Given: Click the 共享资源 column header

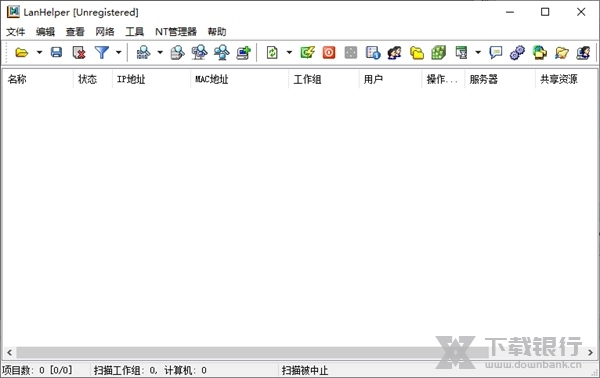Looking at the screenshot, I should point(566,79).
